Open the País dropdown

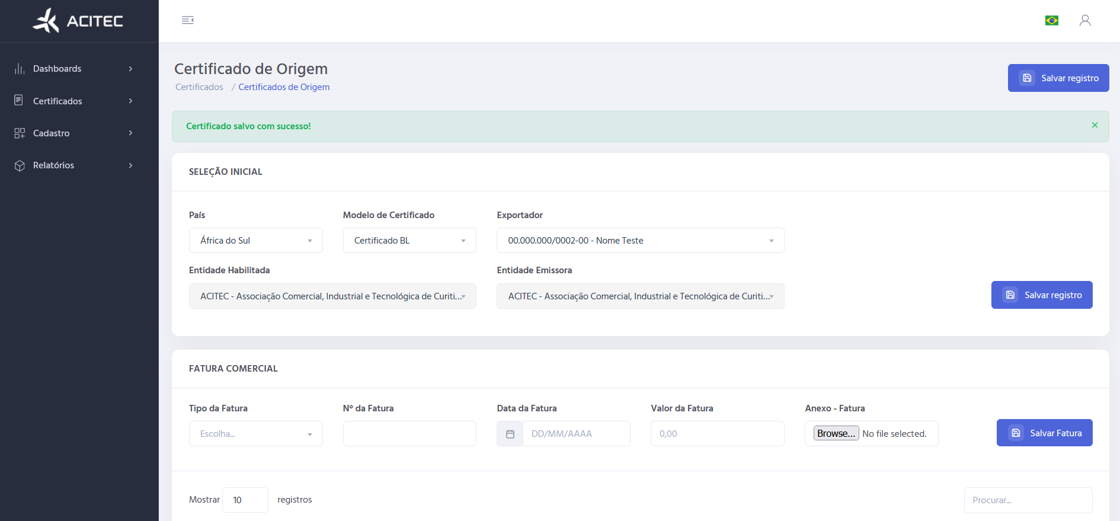point(255,241)
